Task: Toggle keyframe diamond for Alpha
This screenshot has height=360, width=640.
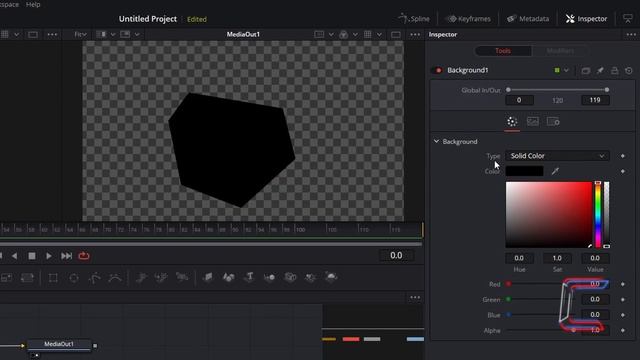Action: [x=622, y=330]
